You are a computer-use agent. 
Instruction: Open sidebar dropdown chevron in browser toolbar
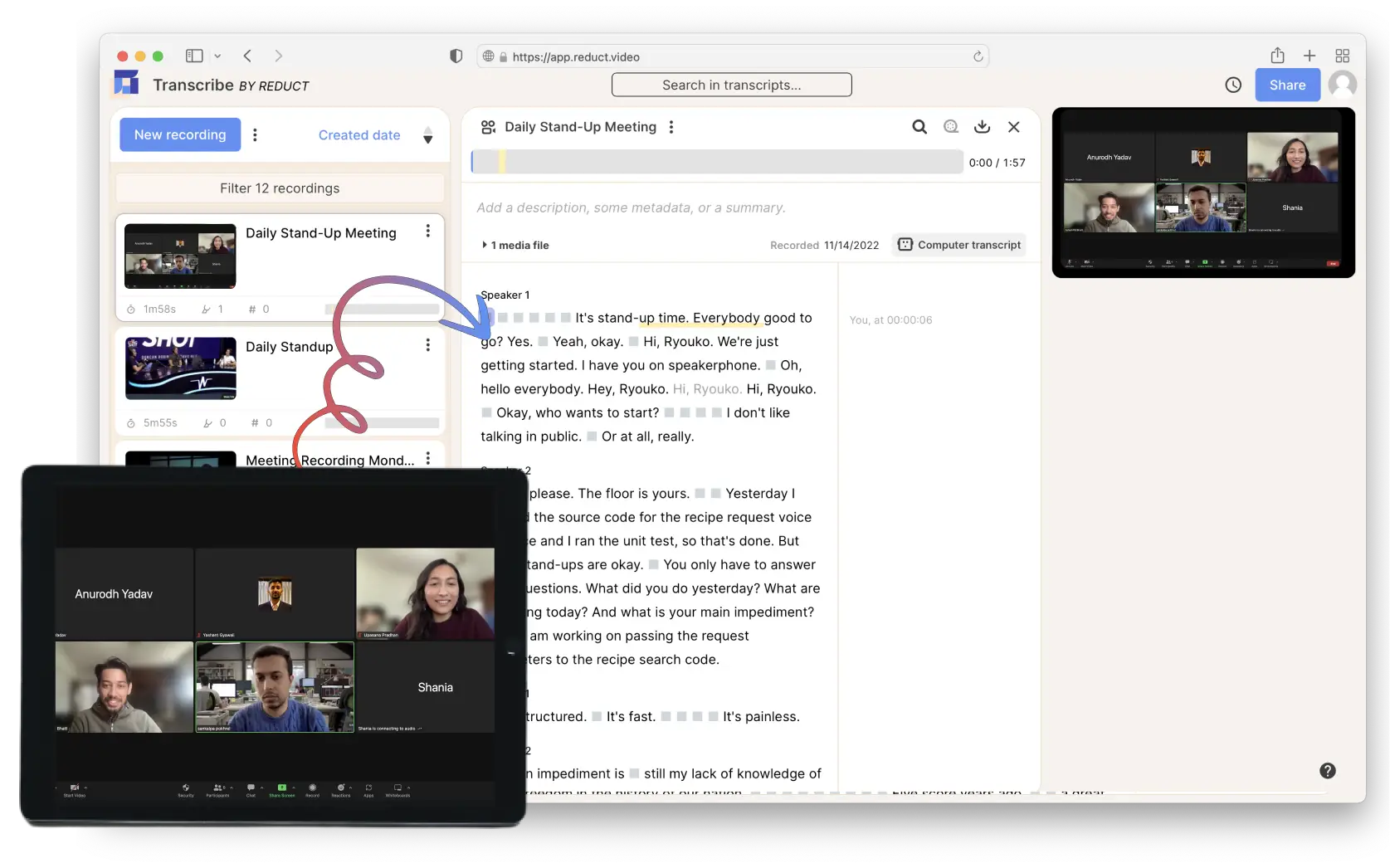(217, 56)
